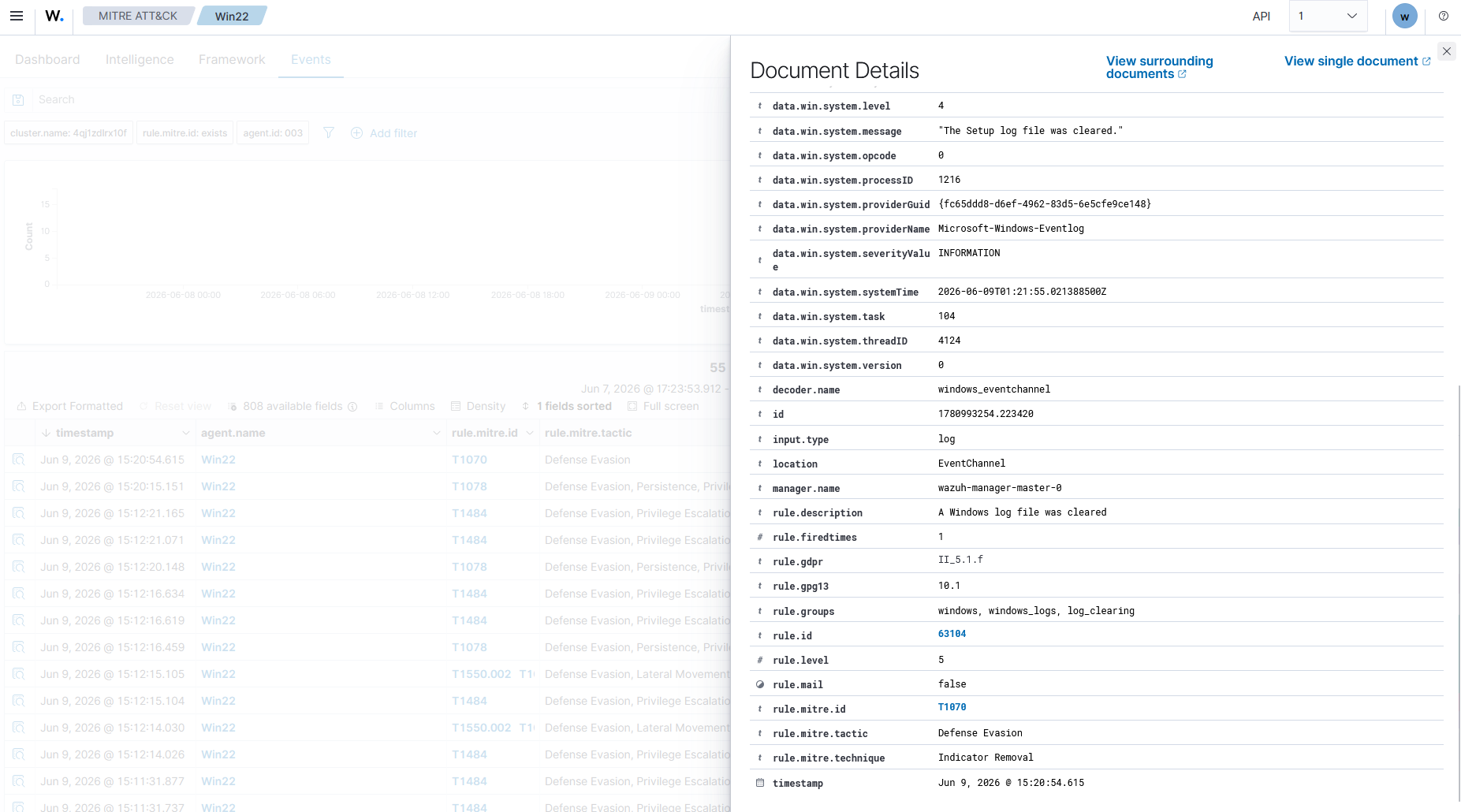Click the saved query icon beside Search

point(18,100)
